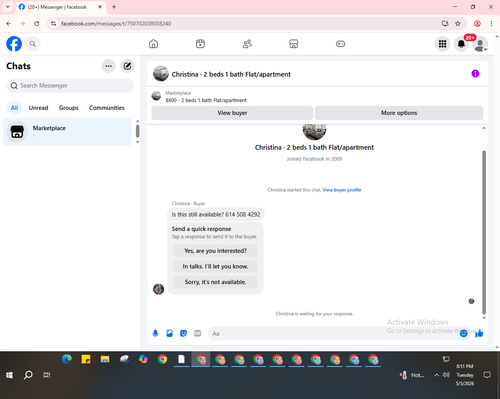
Task: Click the Facebook search magnifier icon
Action: 33,44
